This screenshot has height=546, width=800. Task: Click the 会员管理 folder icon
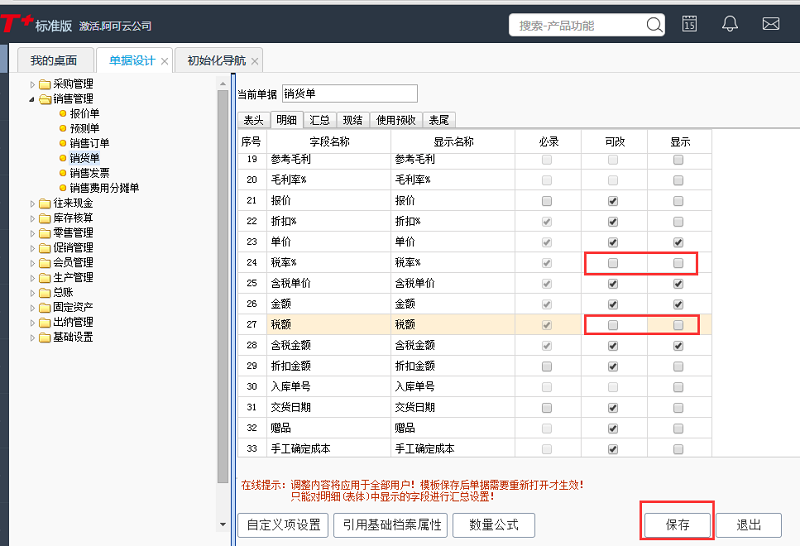tap(45, 263)
